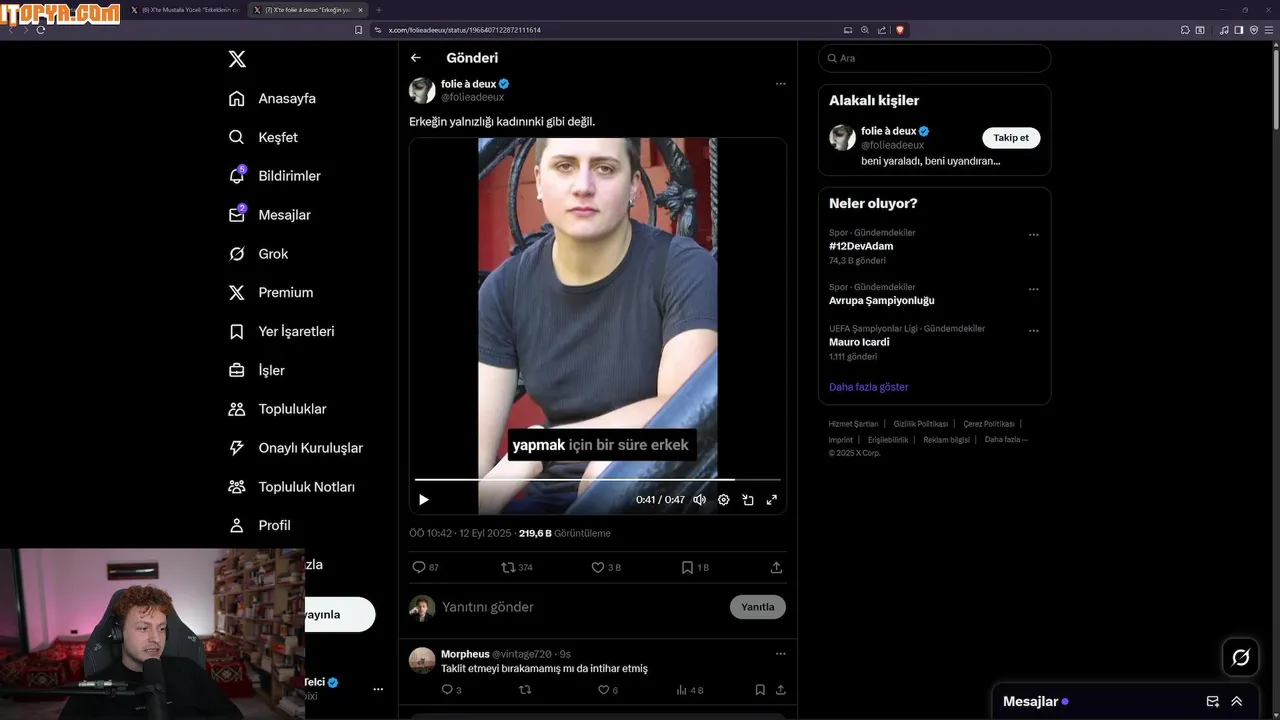This screenshot has height=720, width=1280.
Task: Open Daha fazla footer dropdown
Action: (x=1006, y=440)
